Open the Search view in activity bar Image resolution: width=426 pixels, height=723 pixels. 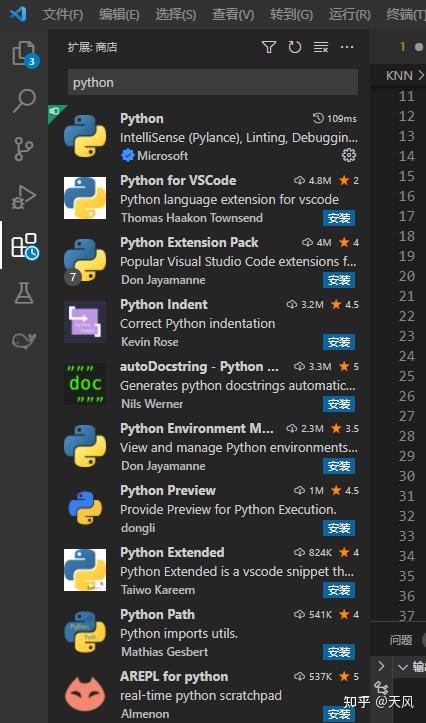pyautogui.click(x=24, y=101)
